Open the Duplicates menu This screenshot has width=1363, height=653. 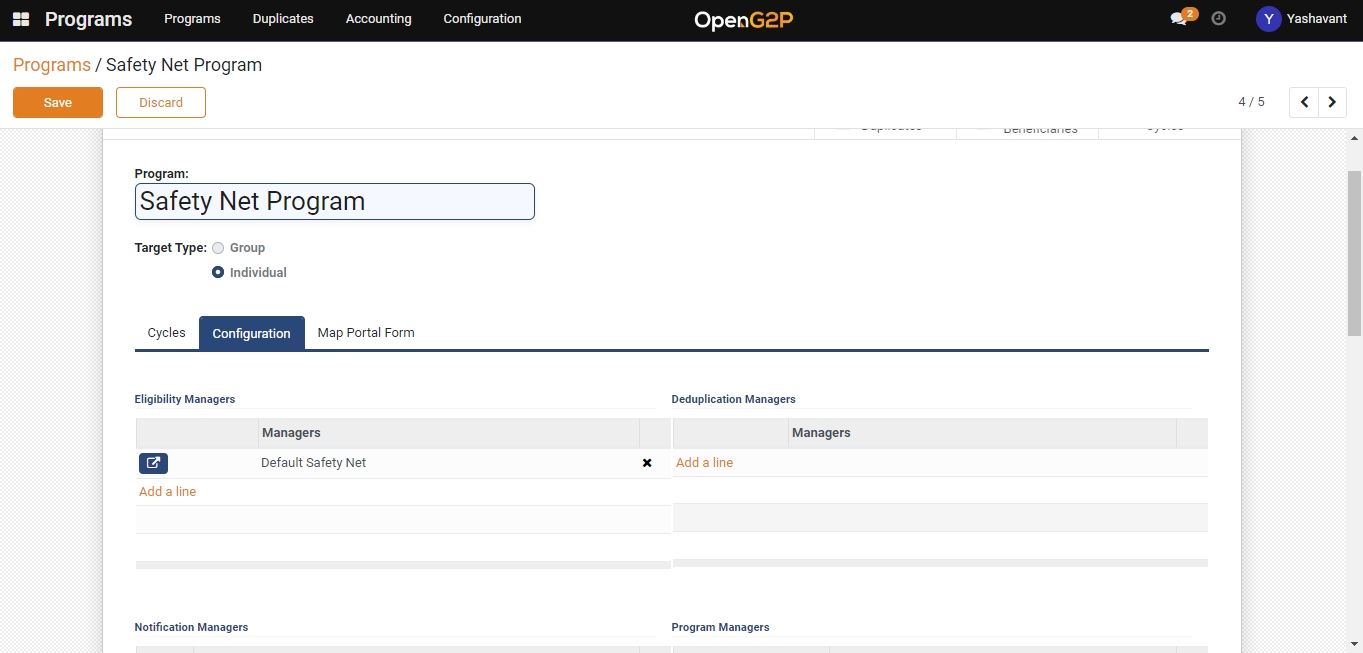click(283, 19)
